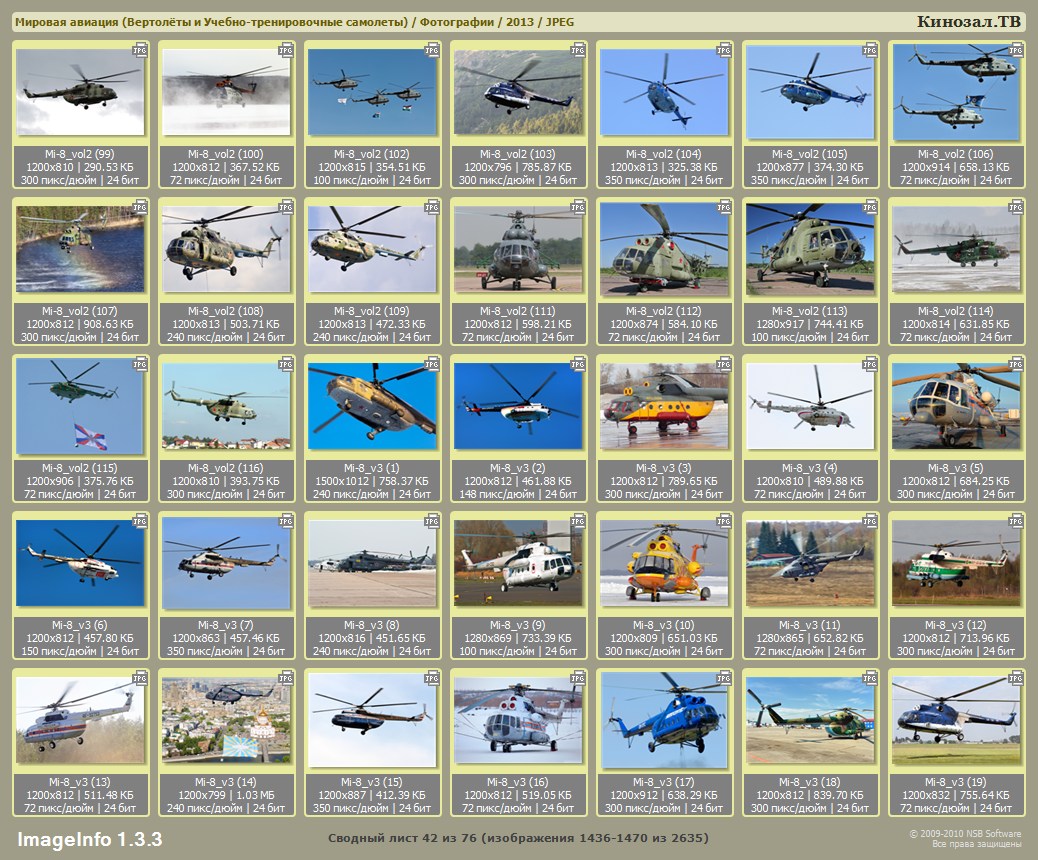
Task: Open the Mi-8_v3 (14) city flyover thumbnail
Action: [x=226, y=721]
